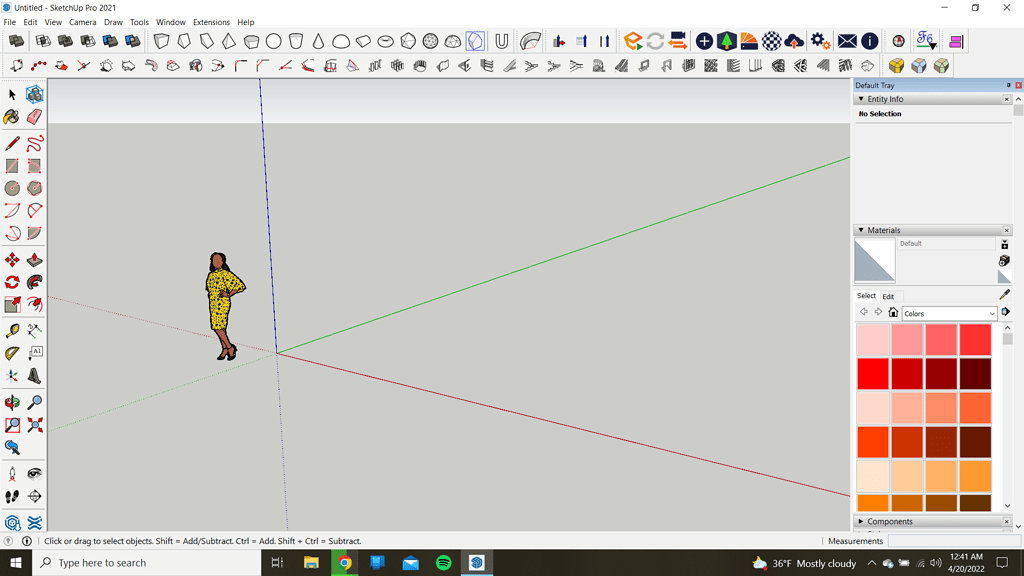
Task: Click the Create Material button
Action: point(1004,244)
